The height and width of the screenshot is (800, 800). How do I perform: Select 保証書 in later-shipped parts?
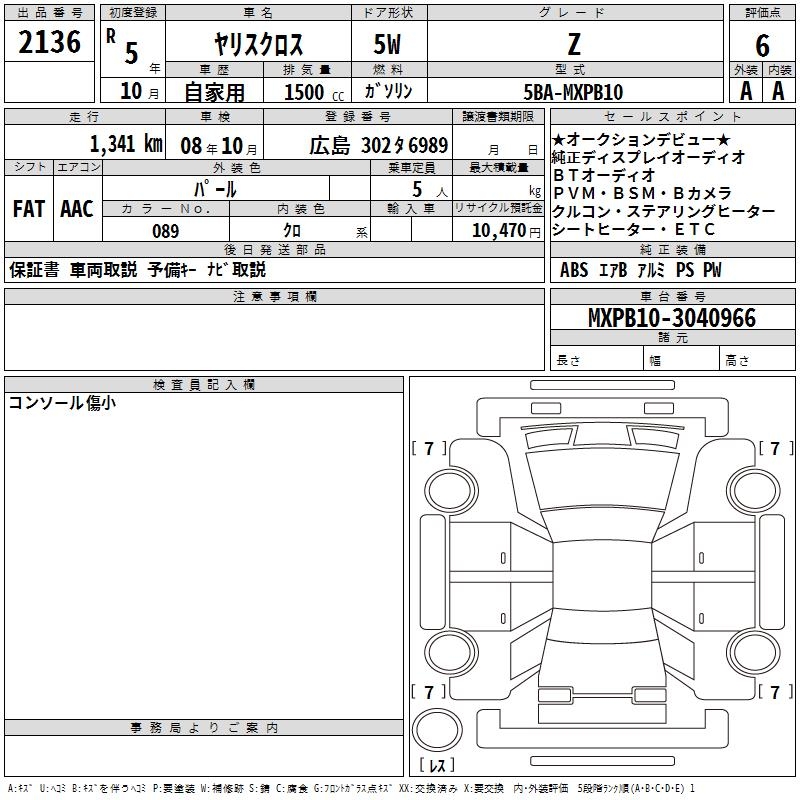(34, 269)
